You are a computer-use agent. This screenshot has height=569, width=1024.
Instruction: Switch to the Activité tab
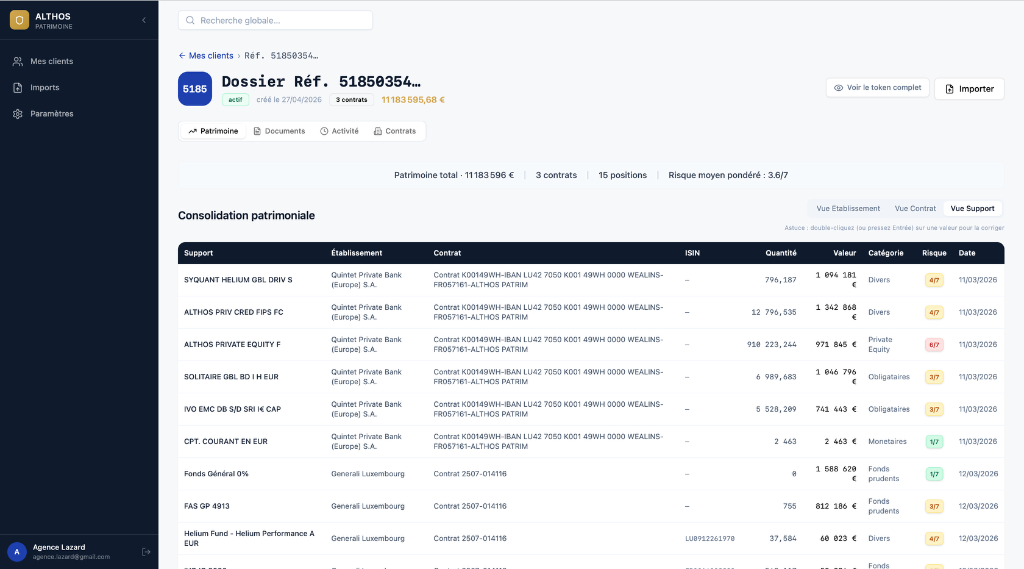click(x=340, y=131)
